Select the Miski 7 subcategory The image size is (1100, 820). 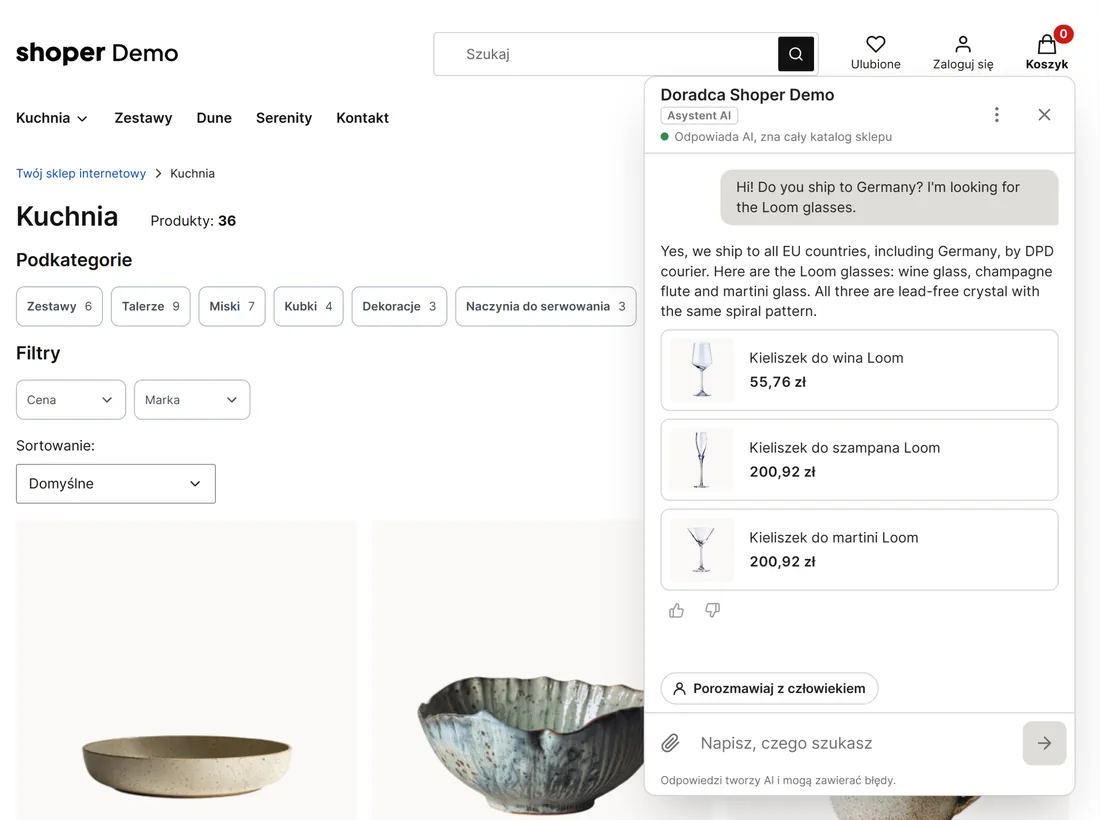[x=232, y=307]
